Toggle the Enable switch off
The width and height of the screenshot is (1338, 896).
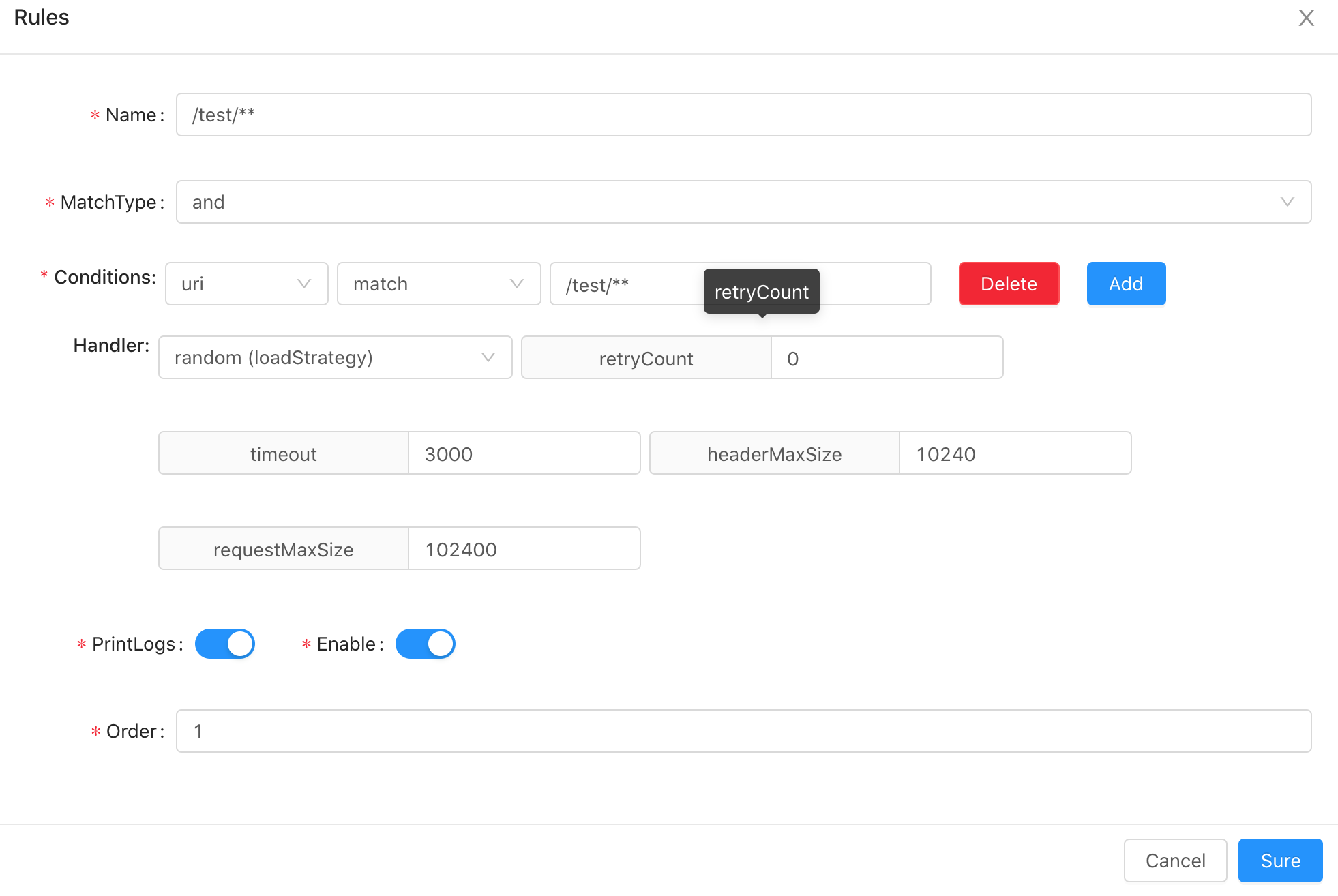pyautogui.click(x=426, y=644)
